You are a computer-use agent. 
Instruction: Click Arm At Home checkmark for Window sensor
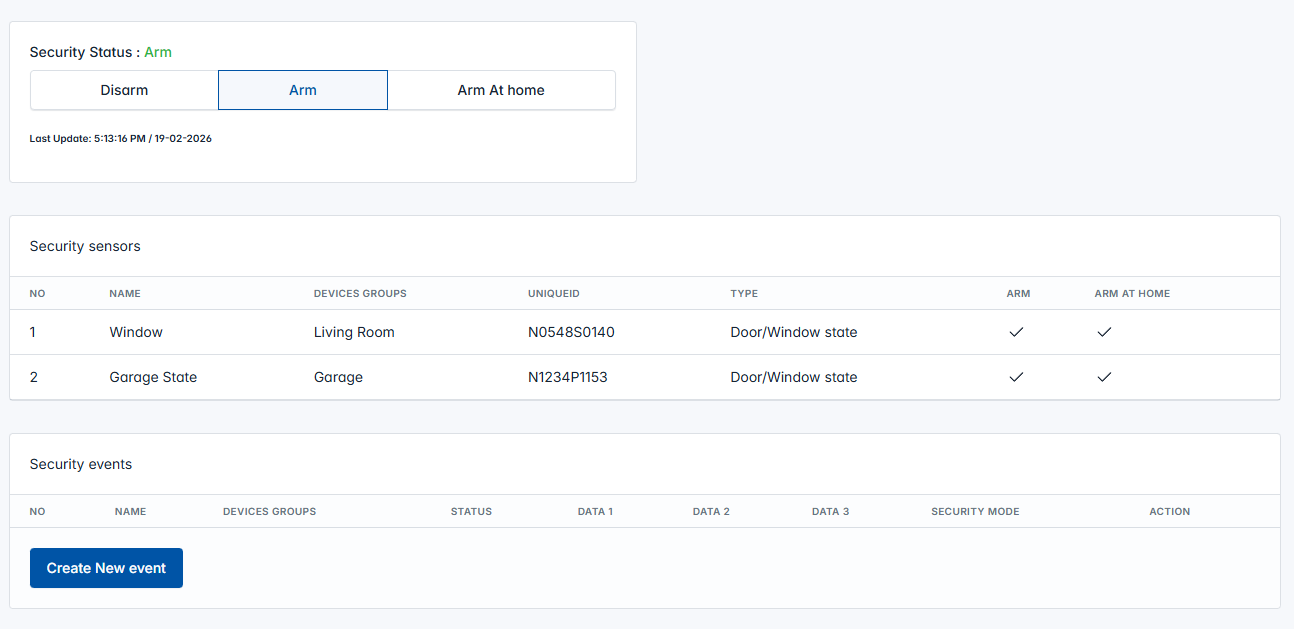(x=1104, y=332)
